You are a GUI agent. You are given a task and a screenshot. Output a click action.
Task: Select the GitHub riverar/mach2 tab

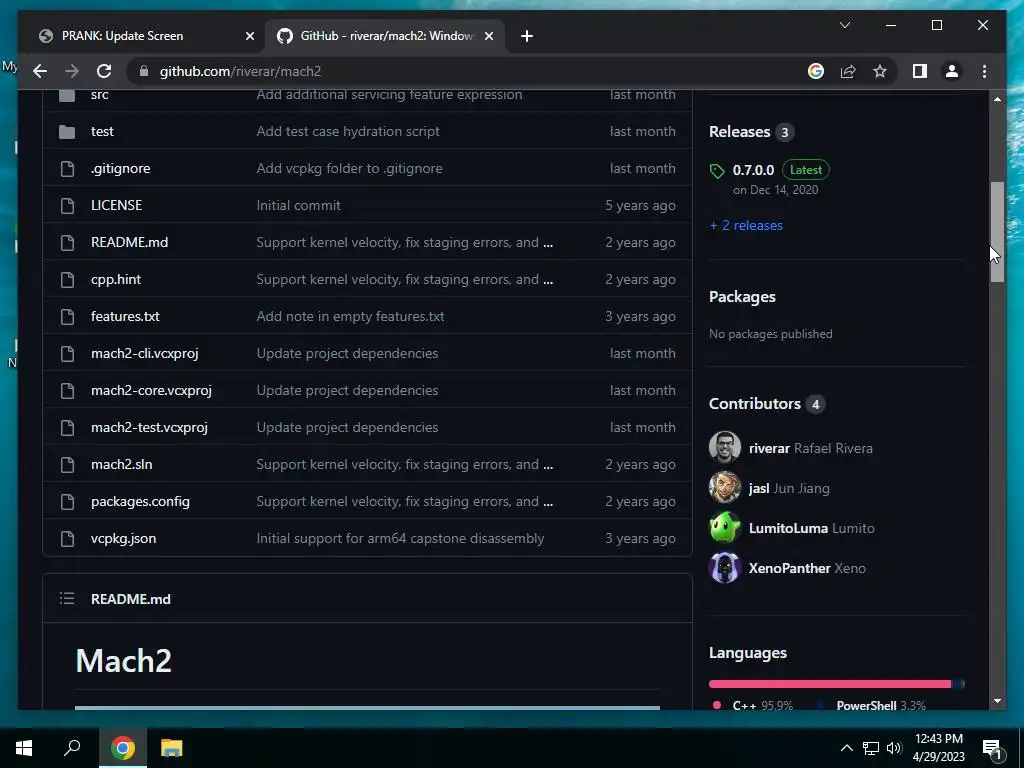click(387, 36)
